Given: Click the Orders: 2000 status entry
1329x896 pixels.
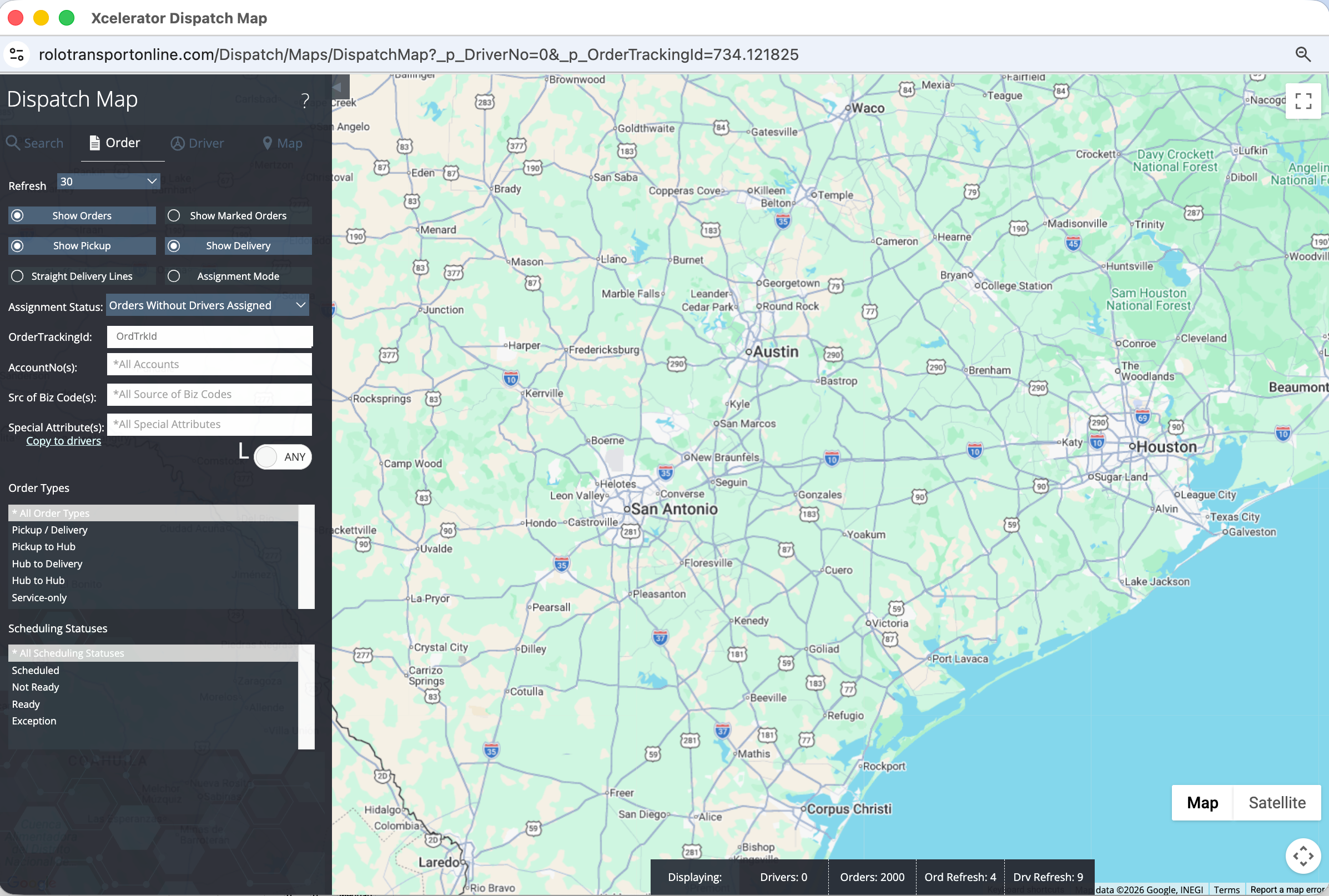Looking at the screenshot, I should (x=872, y=877).
